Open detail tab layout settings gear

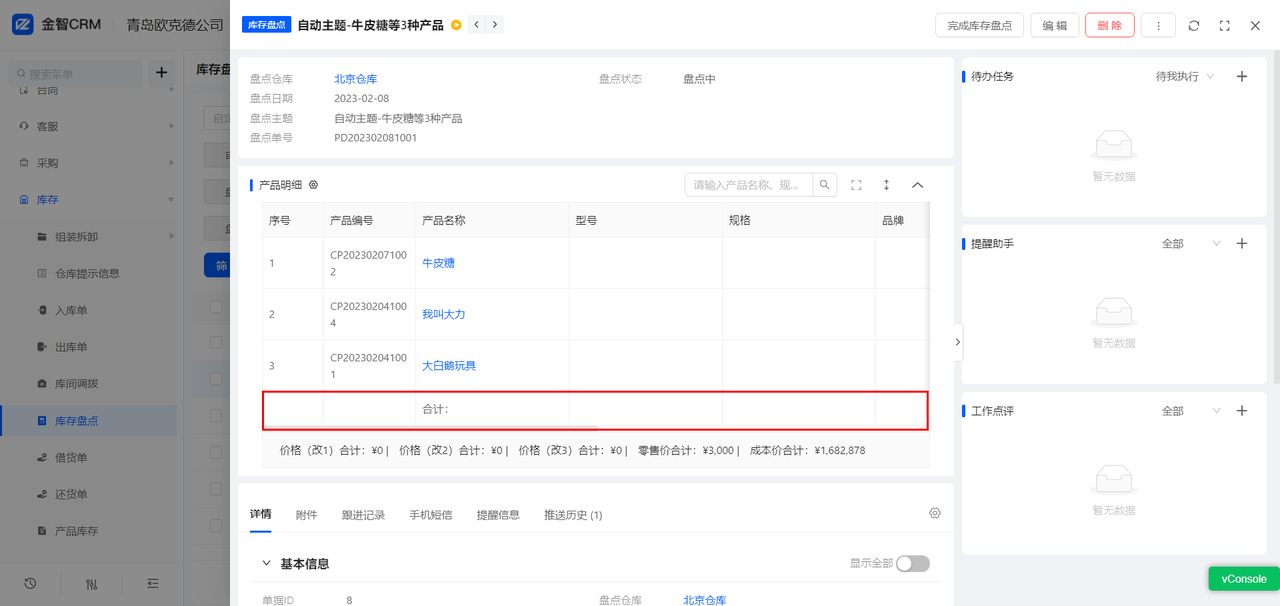(x=935, y=513)
